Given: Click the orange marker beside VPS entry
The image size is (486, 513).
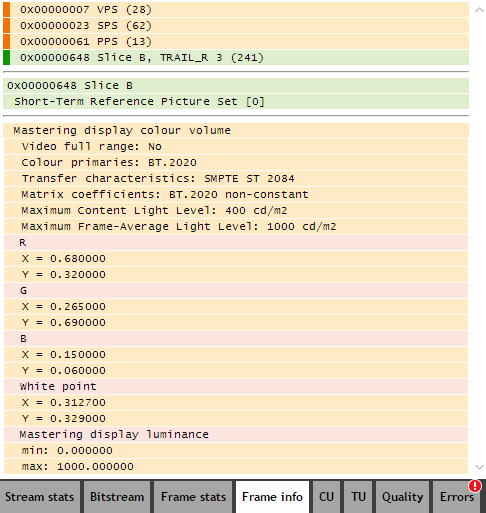Looking at the screenshot, I should click(x=6, y=9).
